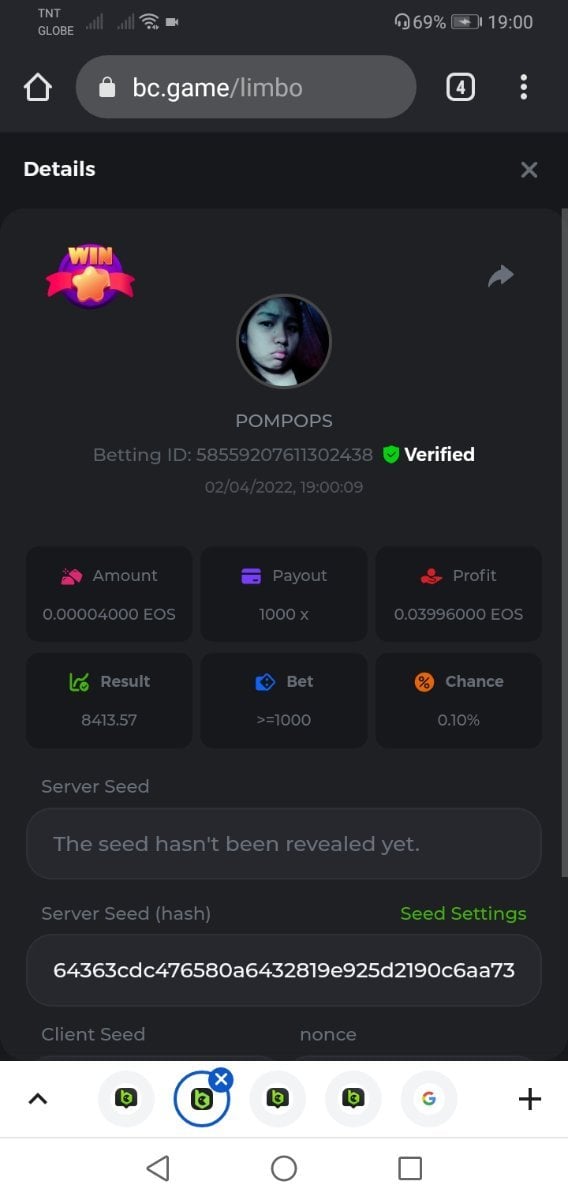This screenshot has width=568, height=1200.
Task: Open Seed Settings link
Action: click(463, 913)
